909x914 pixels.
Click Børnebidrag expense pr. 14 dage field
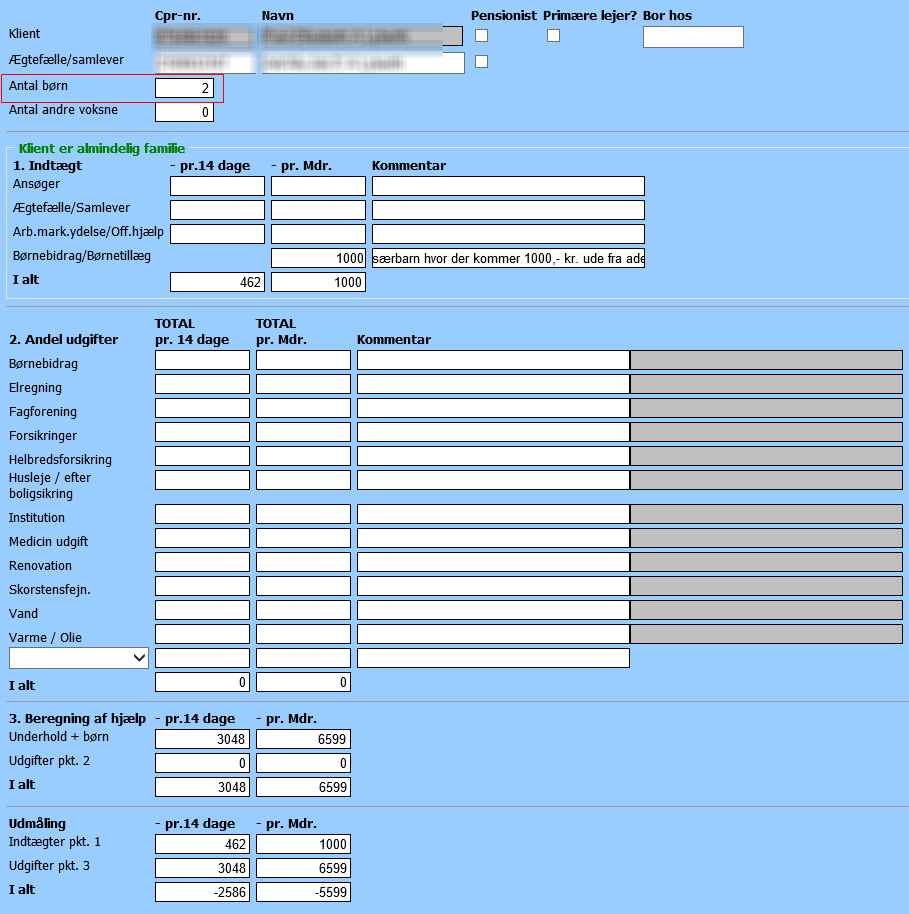[x=202, y=360]
